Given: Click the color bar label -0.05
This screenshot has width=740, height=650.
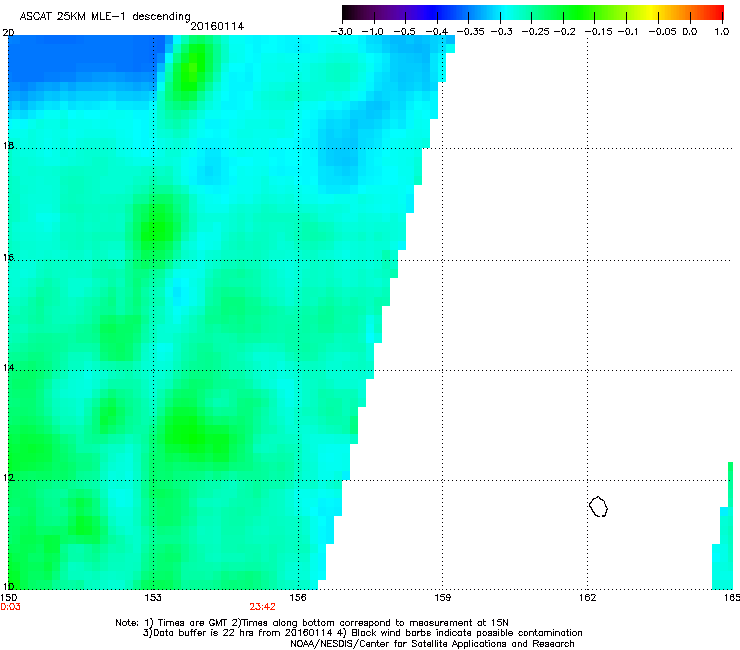Looking at the screenshot, I should 662,32.
